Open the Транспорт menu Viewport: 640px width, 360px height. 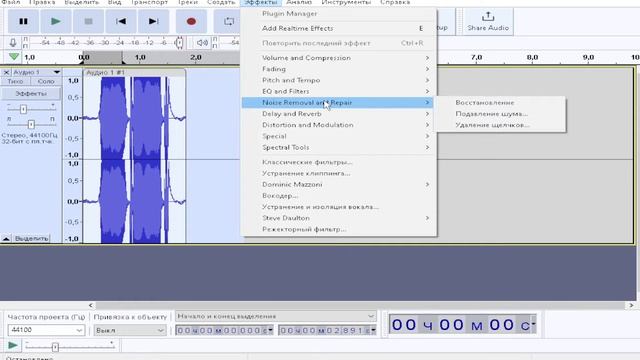[149, 2]
